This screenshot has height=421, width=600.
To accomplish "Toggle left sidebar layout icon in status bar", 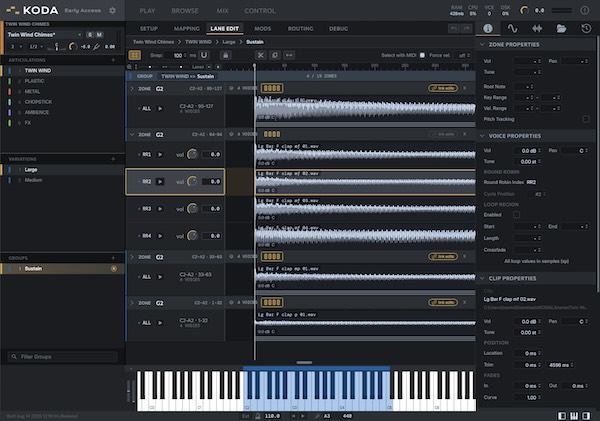I will point(562,416).
